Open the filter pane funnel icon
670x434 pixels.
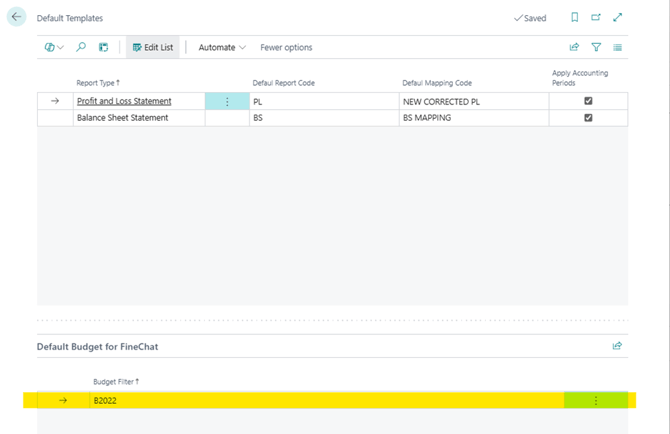(596, 47)
